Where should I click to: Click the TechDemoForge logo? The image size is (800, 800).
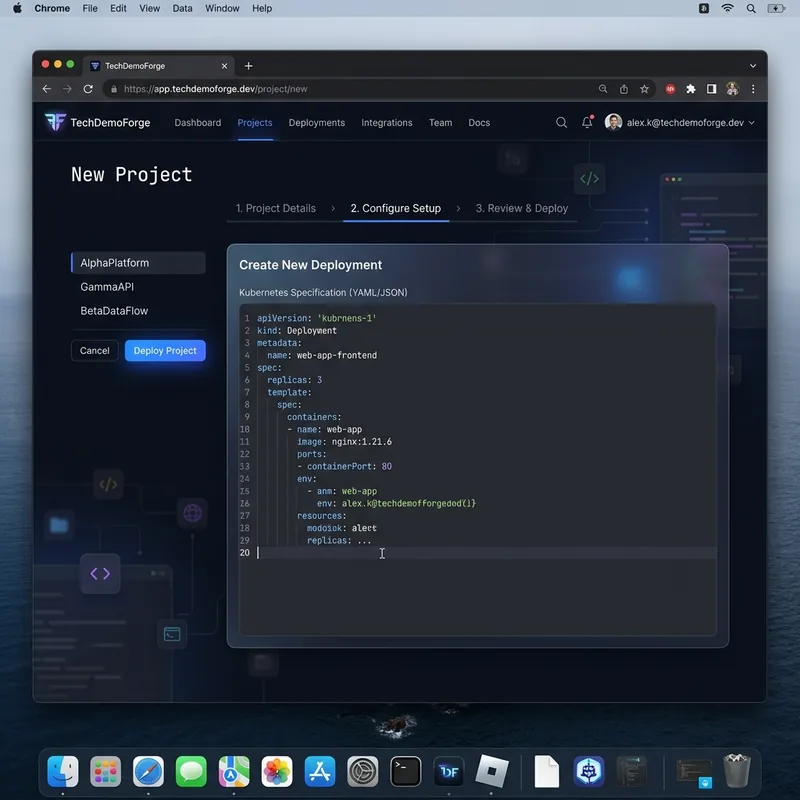[x=97, y=122]
